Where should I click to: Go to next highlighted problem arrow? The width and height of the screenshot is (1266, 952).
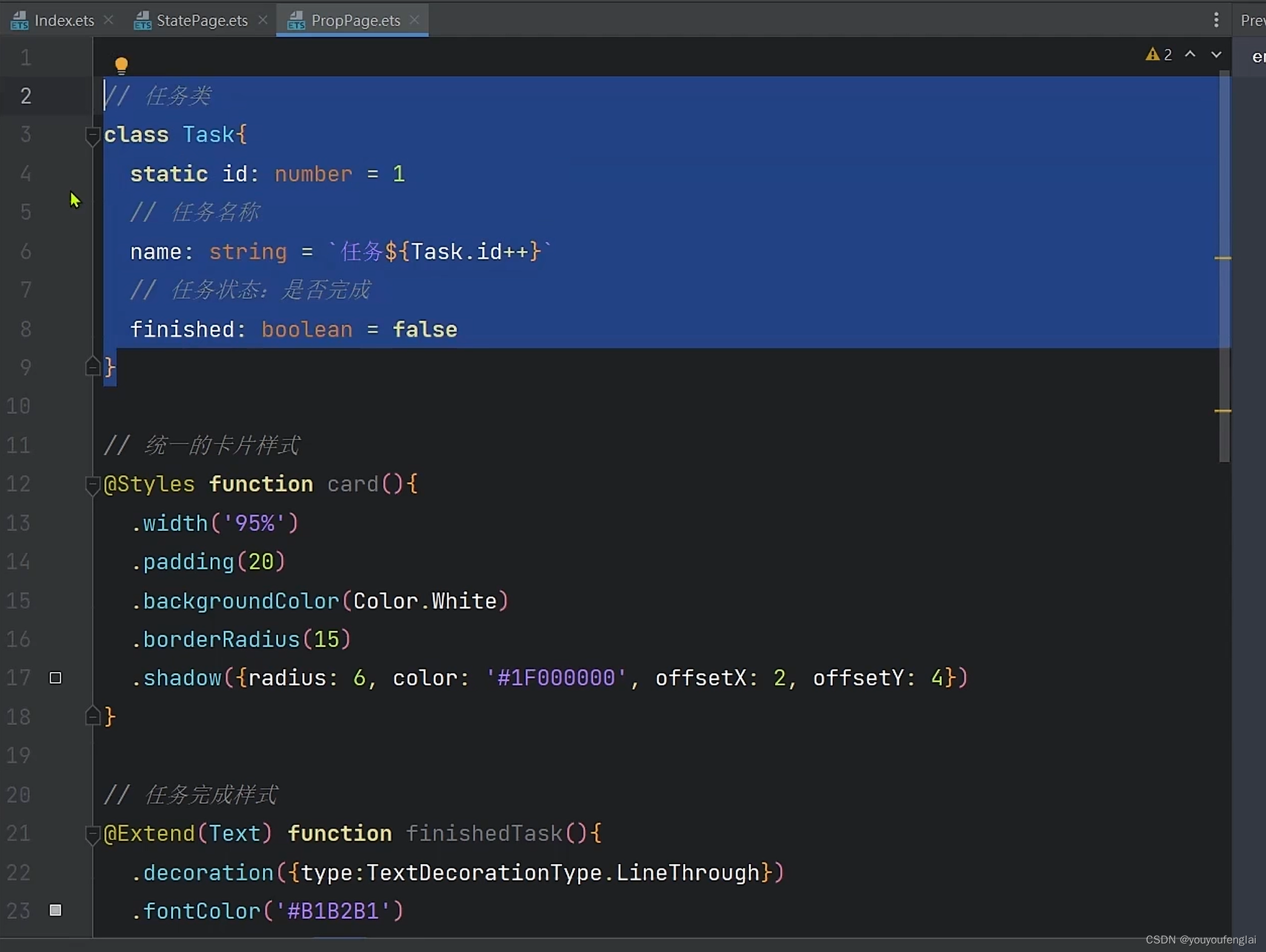tap(1216, 55)
